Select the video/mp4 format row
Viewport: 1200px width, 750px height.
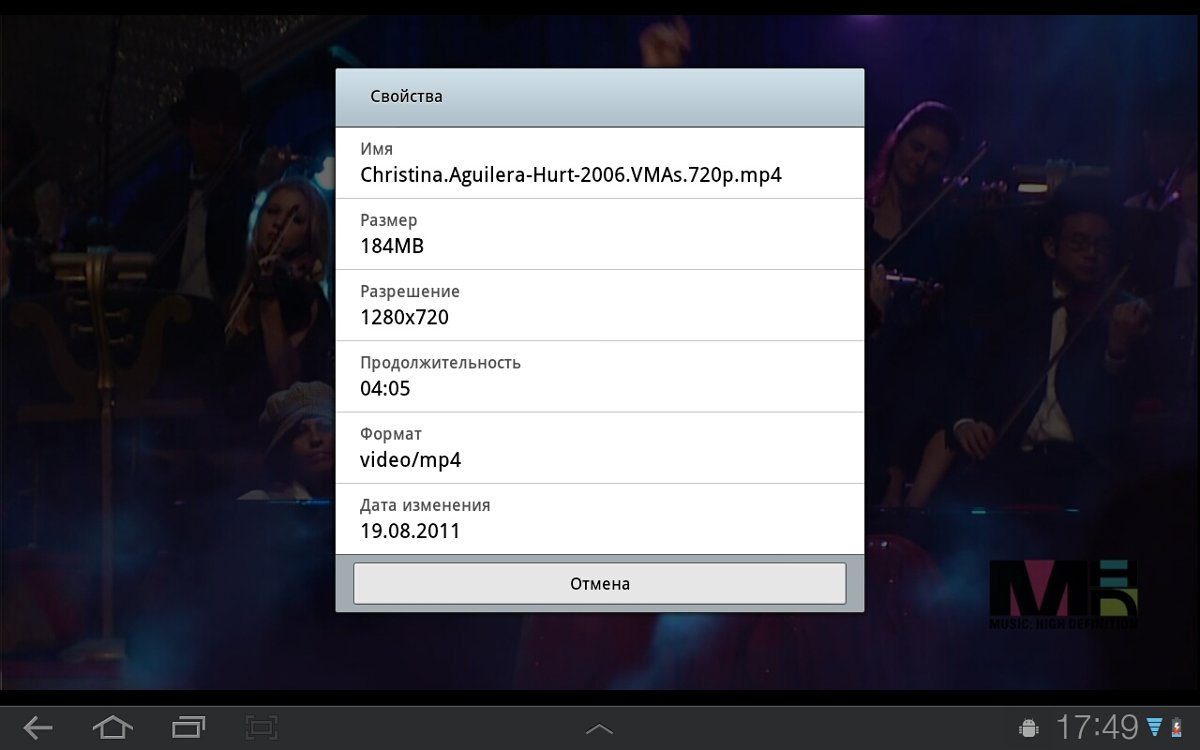click(x=599, y=447)
